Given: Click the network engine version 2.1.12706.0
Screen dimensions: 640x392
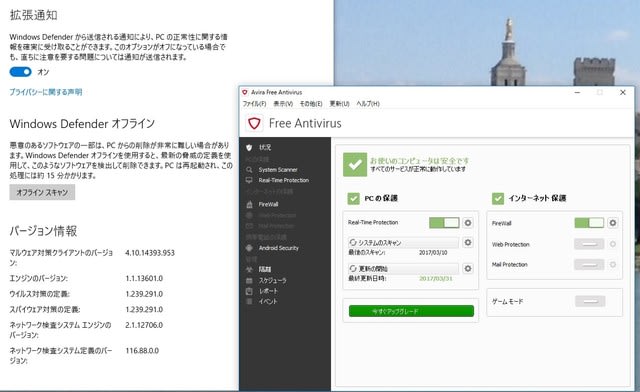Looking at the screenshot, I should (x=144, y=325).
